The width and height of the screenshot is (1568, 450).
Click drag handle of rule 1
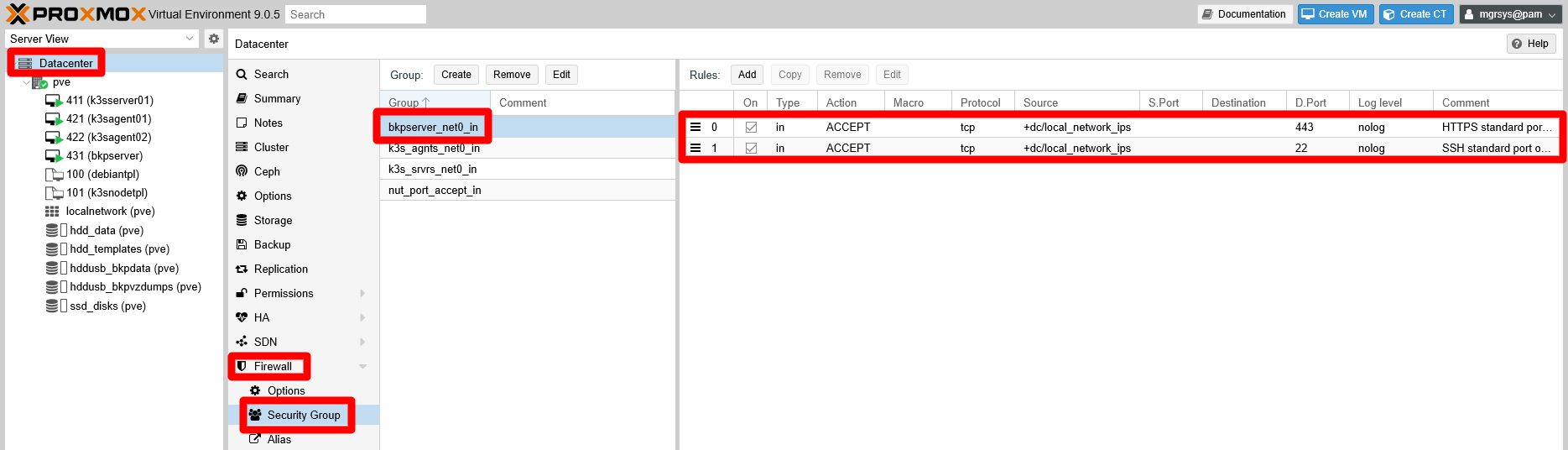click(695, 148)
